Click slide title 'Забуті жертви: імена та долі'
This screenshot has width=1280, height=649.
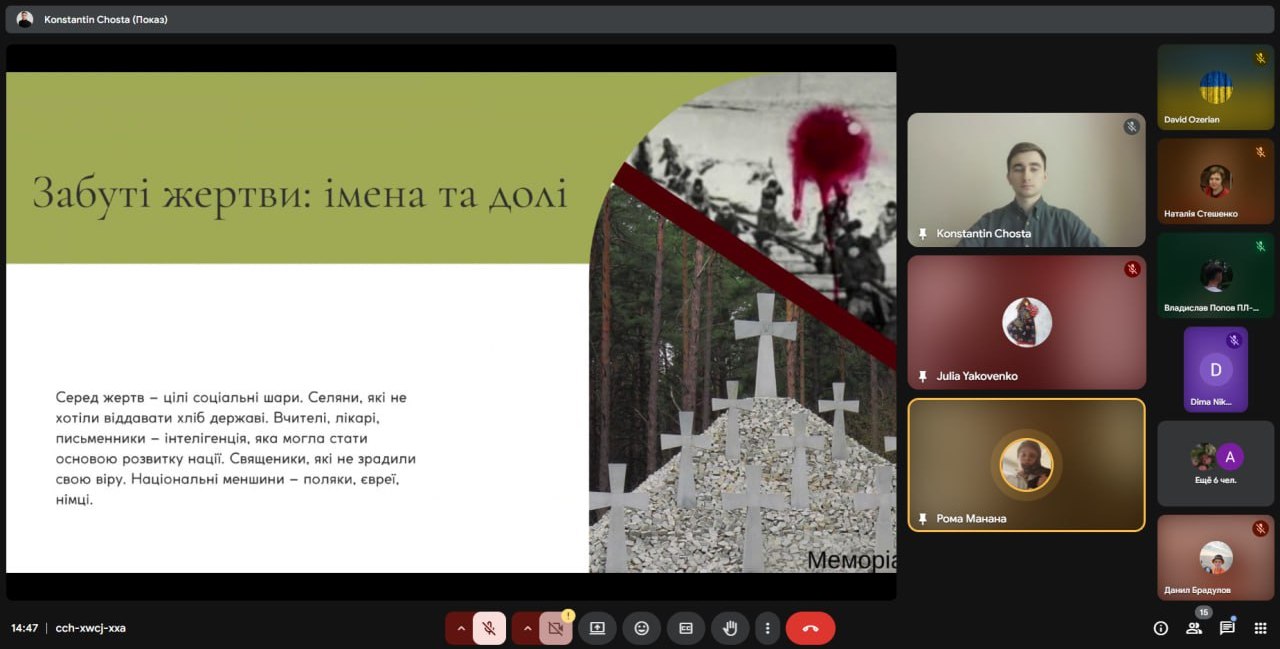(300, 193)
